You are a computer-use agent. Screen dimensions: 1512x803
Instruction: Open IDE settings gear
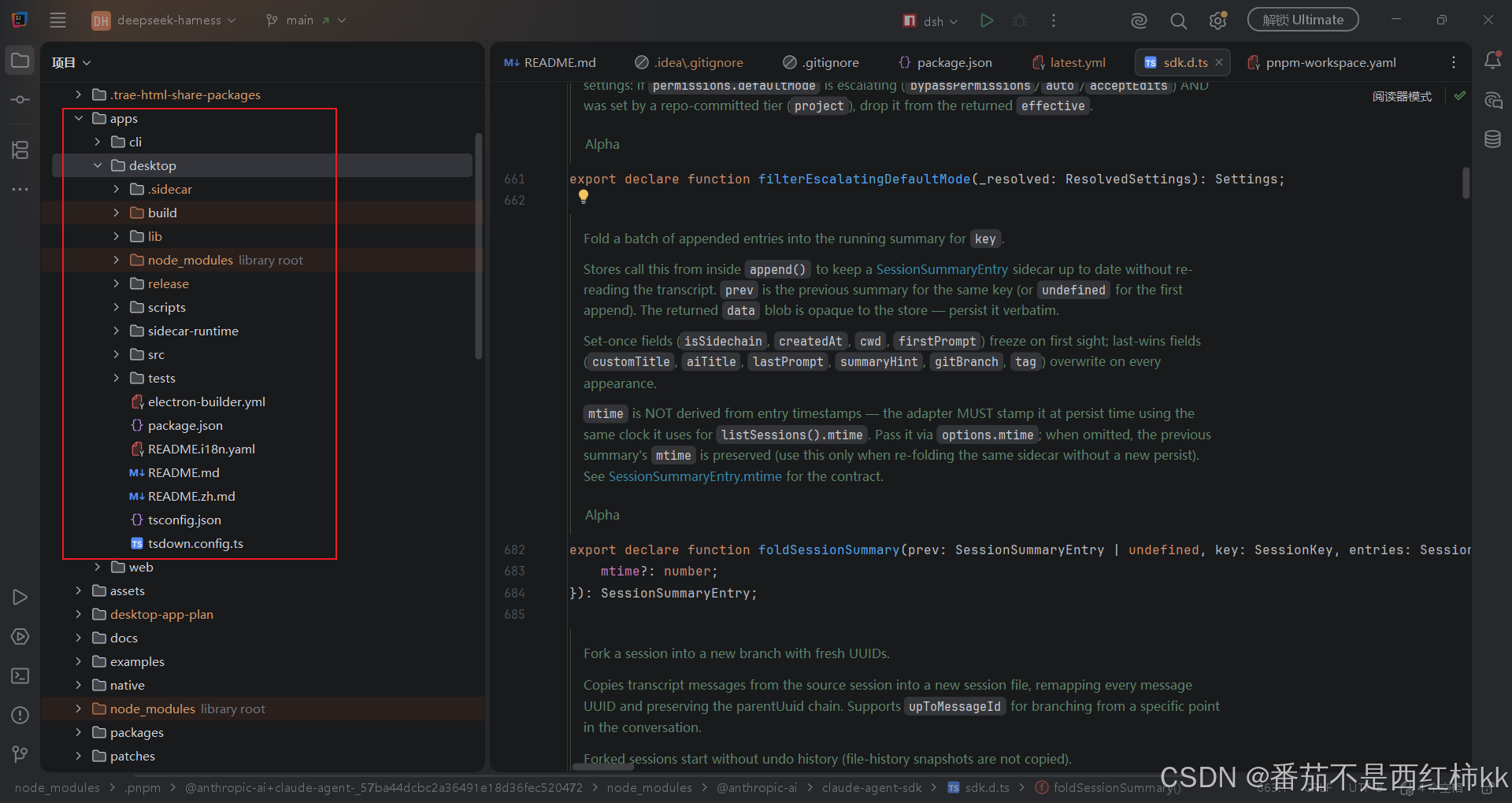click(x=1218, y=20)
